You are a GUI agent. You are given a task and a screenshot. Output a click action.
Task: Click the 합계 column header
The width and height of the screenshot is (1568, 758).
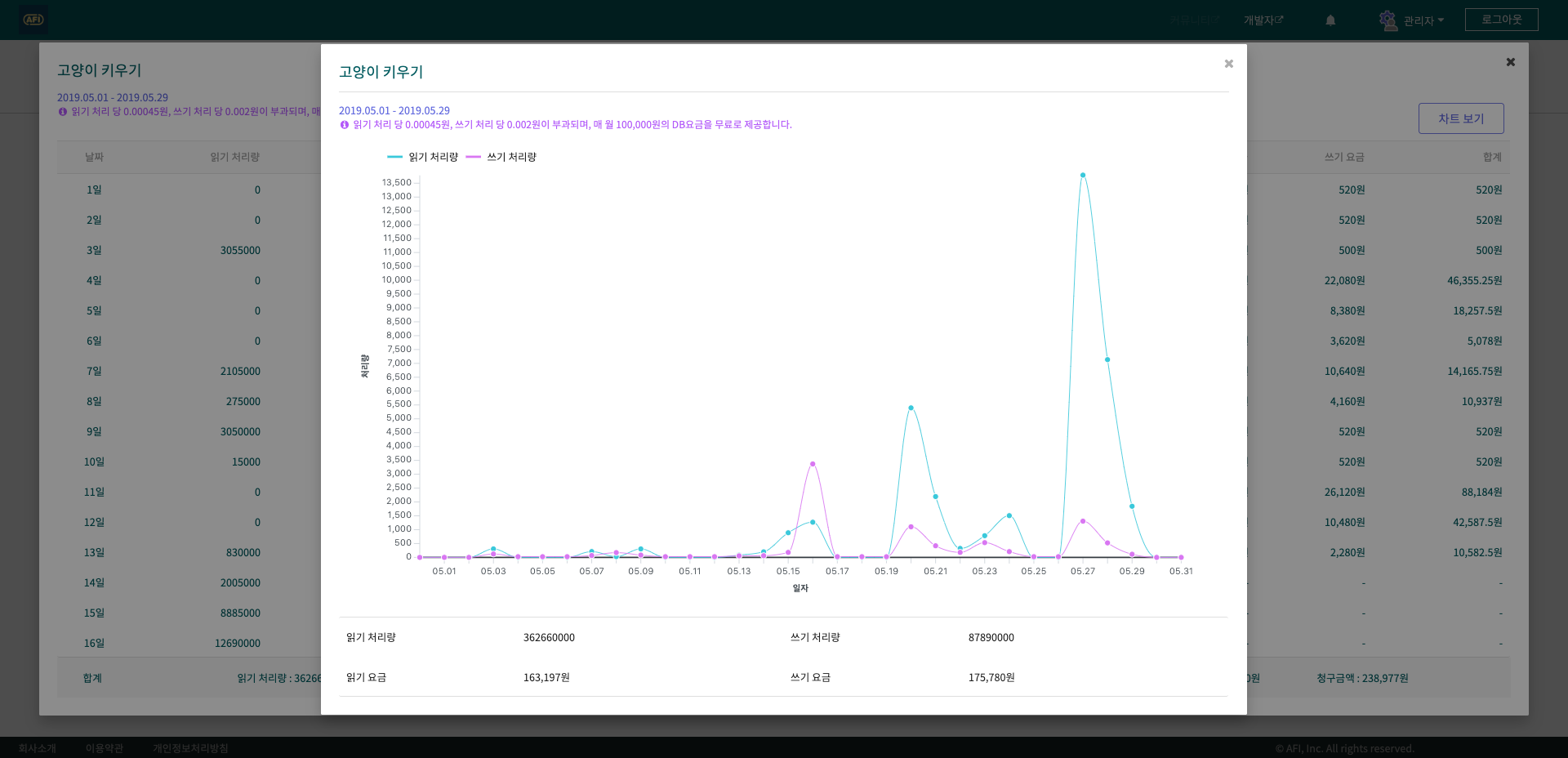1492,157
